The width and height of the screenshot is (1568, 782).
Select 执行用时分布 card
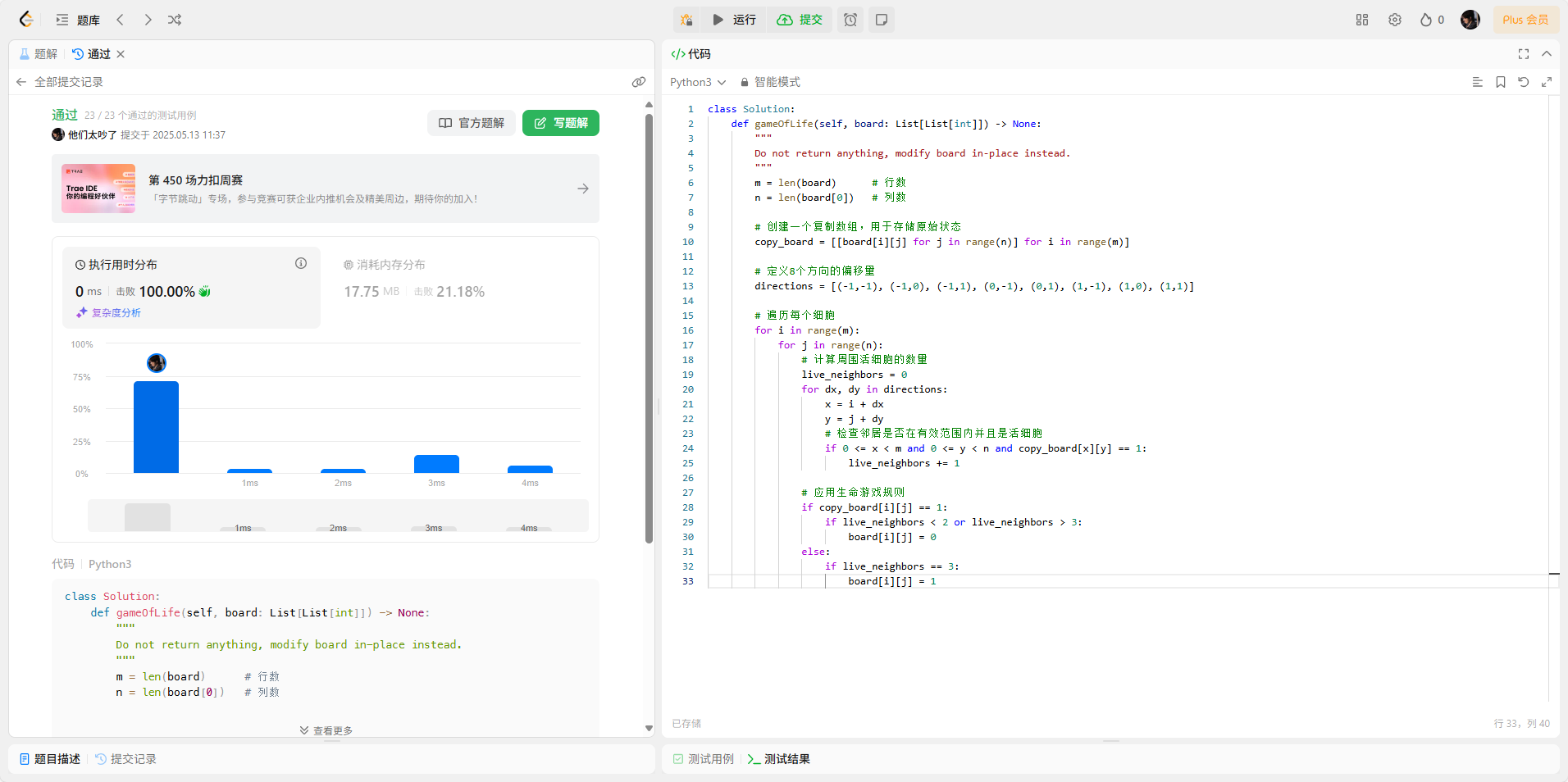click(191, 288)
